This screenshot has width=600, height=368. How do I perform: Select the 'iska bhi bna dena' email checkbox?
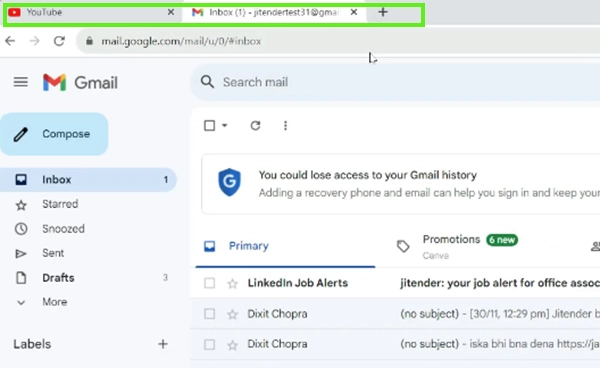pos(209,345)
